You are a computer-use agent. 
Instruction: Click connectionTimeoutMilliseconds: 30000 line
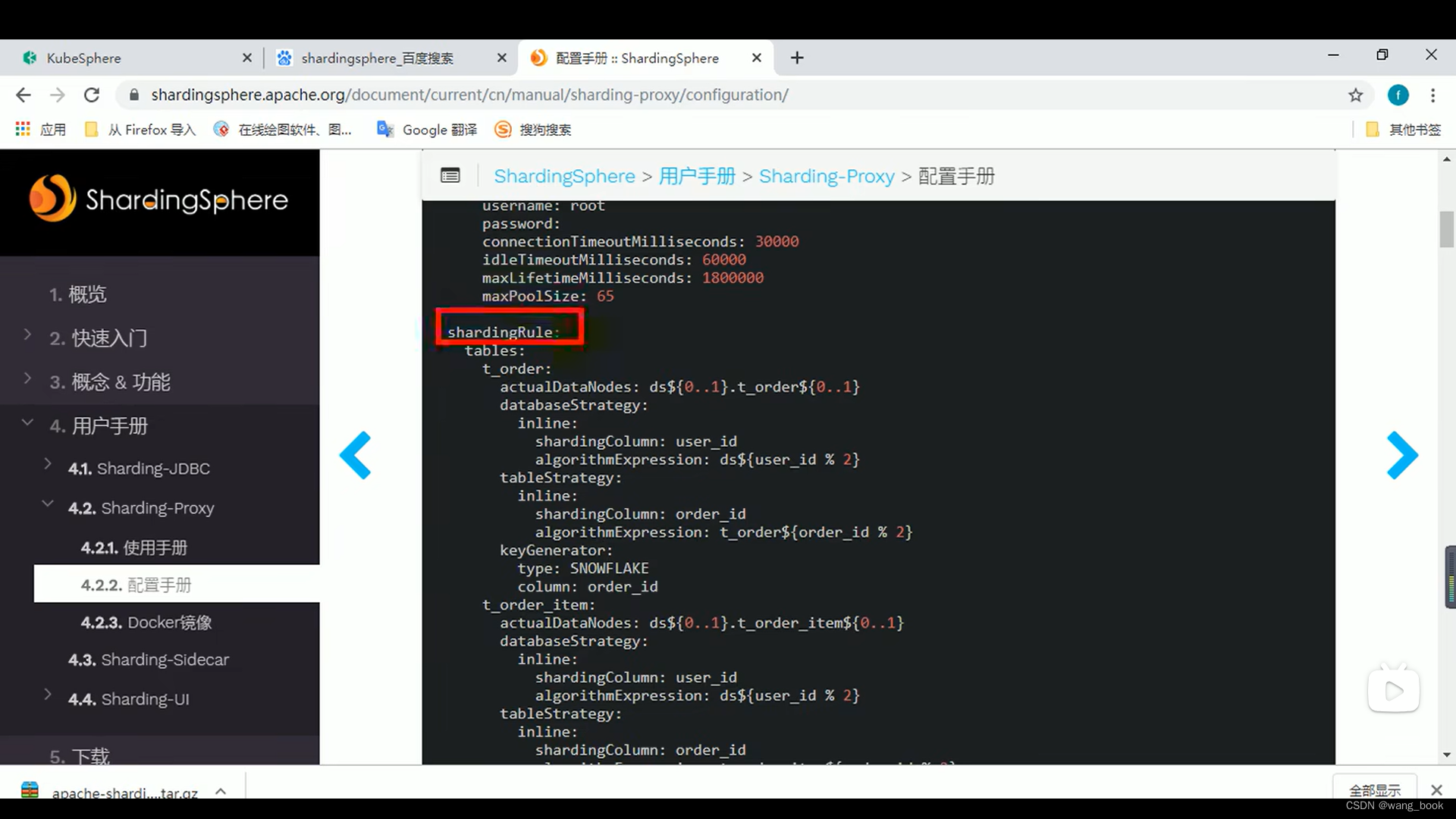[640, 241]
